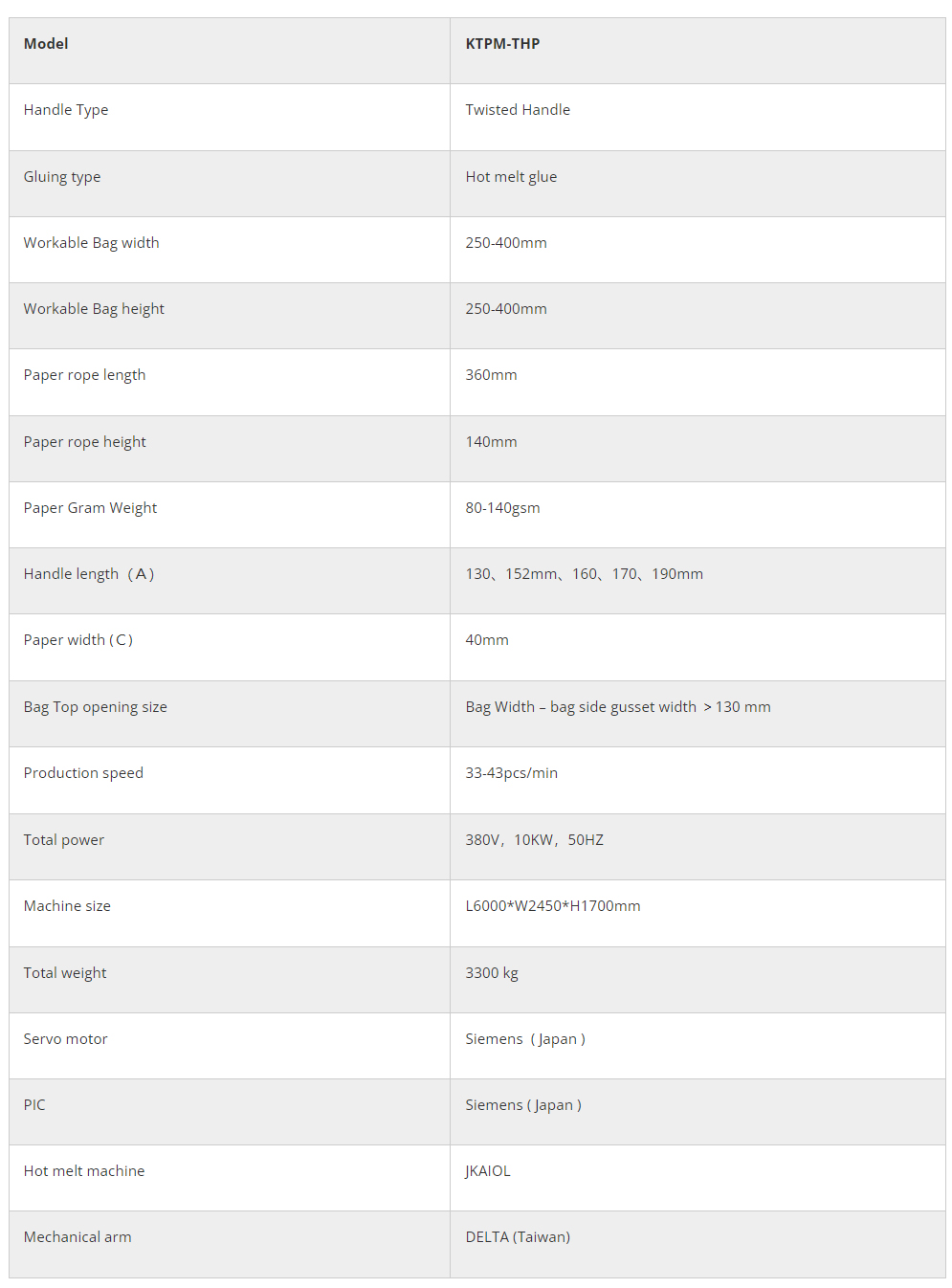The height and width of the screenshot is (1288, 952).
Task: Select the KTPM-THP model name
Action: pos(502,44)
